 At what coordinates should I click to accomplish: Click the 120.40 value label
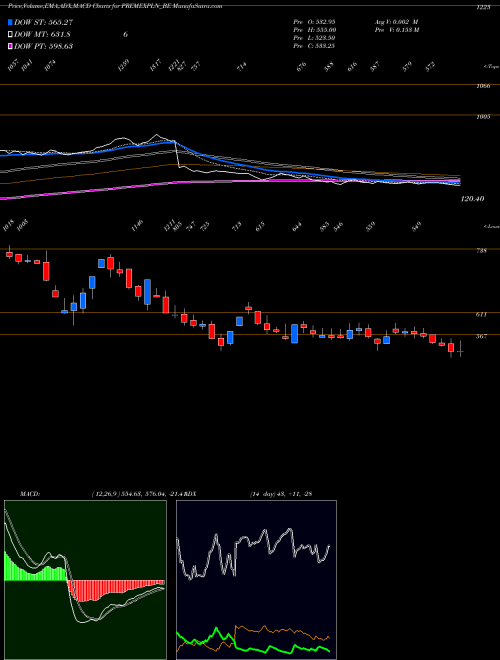click(473, 198)
